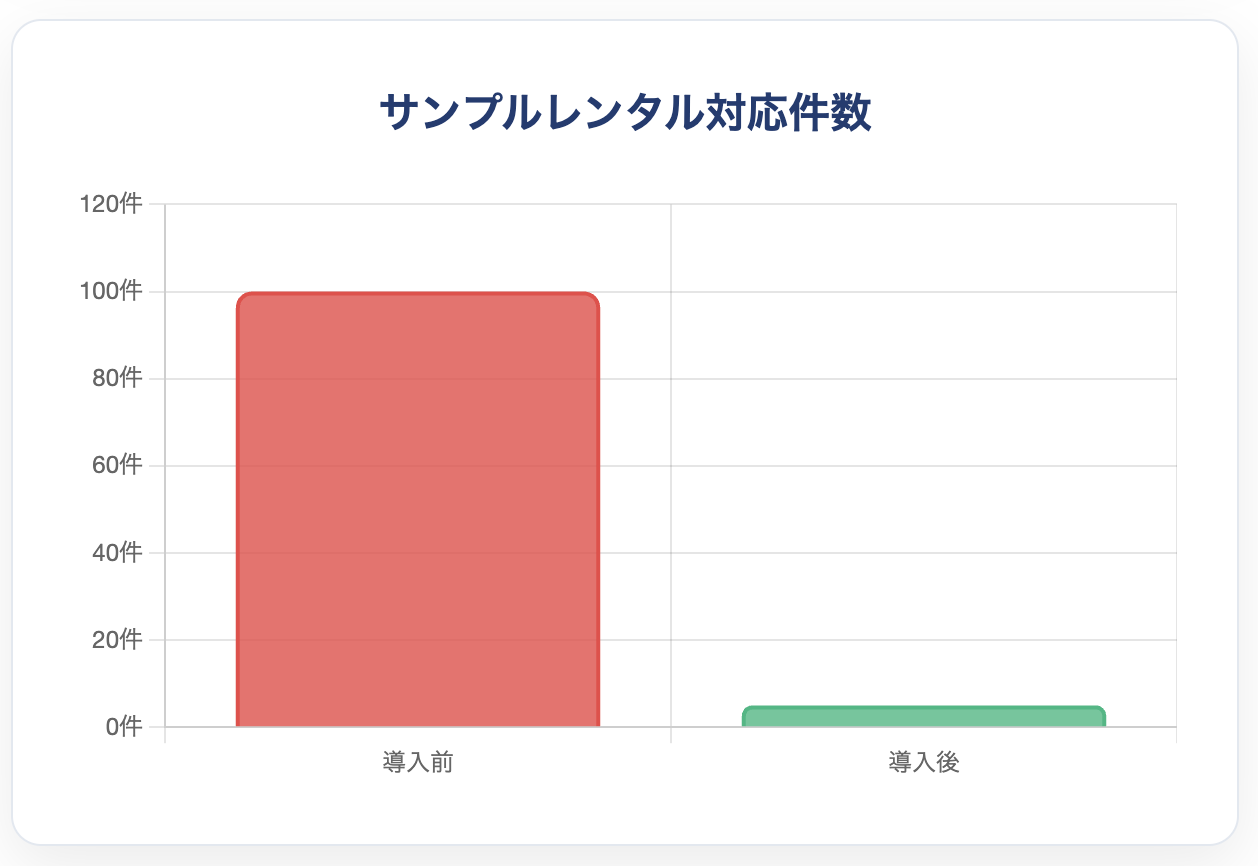Viewport: 1258px width, 866px height.
Task: Select the chart title サンプルレンタル対応件数
Action: 625,113
